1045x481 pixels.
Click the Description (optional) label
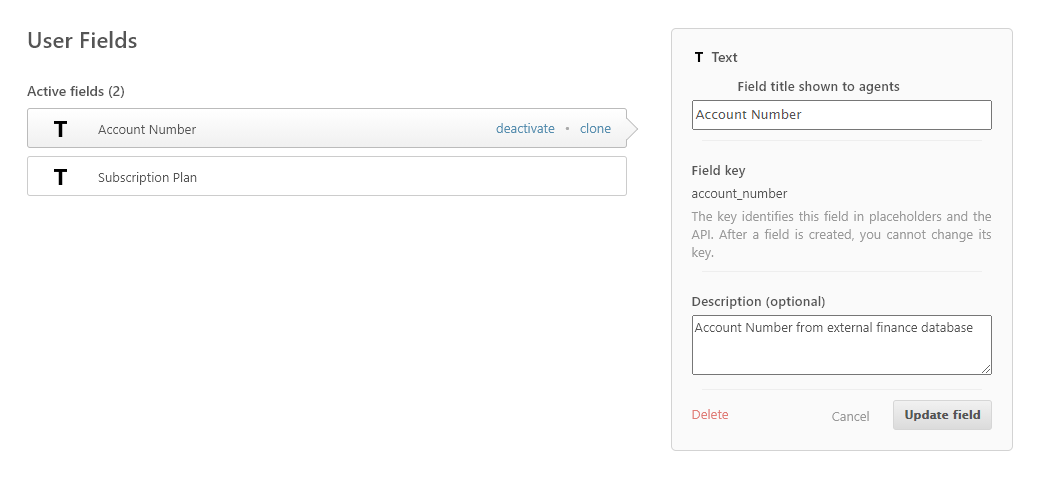(758, 301)
